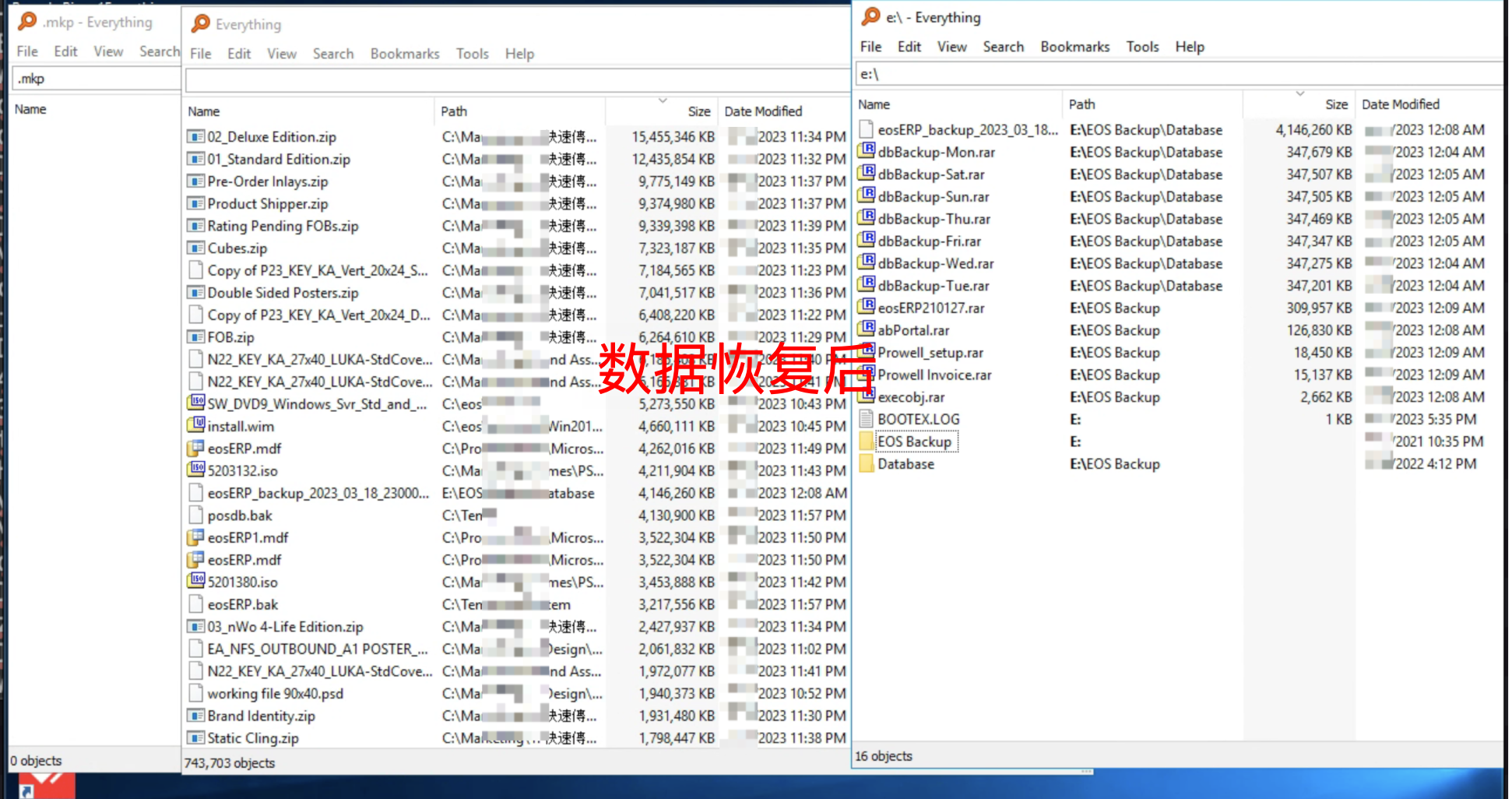Image resolution: width=1512 pixels, height=799 pixels.
Task: Click the Everything magnifier icon in e:\ window
Action: click(x=871, y=16)
